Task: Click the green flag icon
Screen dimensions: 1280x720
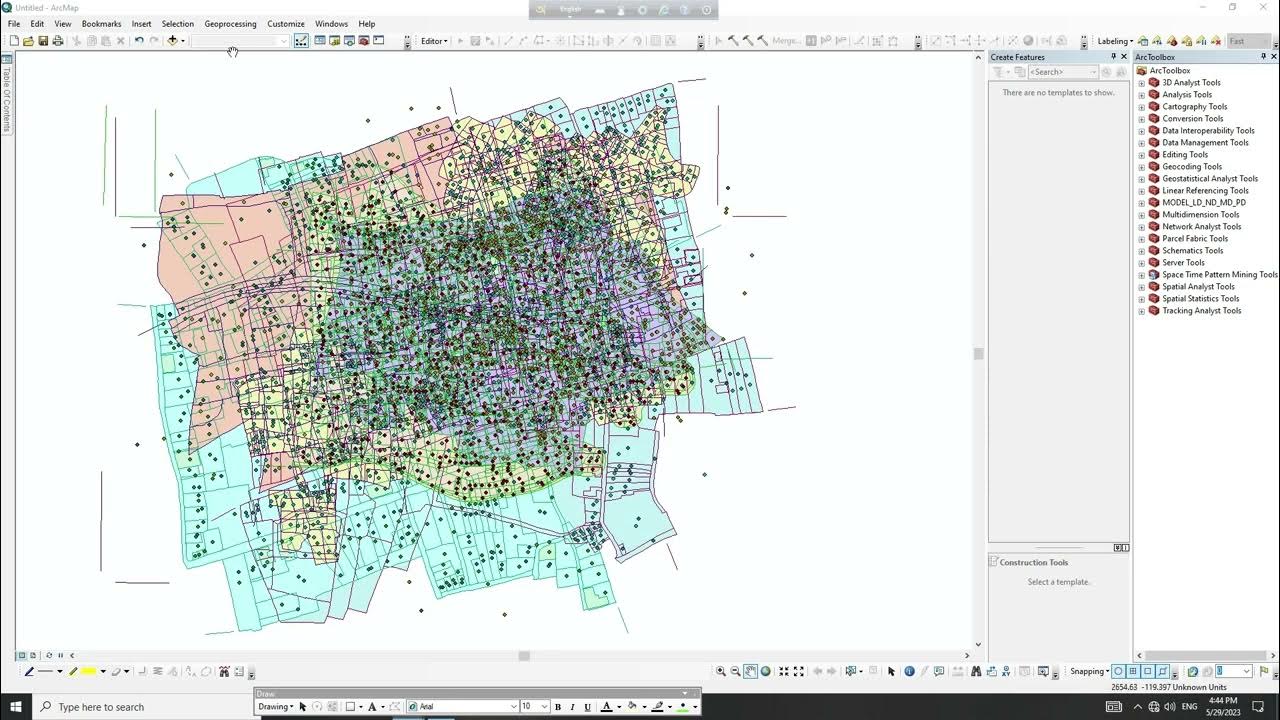Action: pyautogui.click(x=1264, y=672)
